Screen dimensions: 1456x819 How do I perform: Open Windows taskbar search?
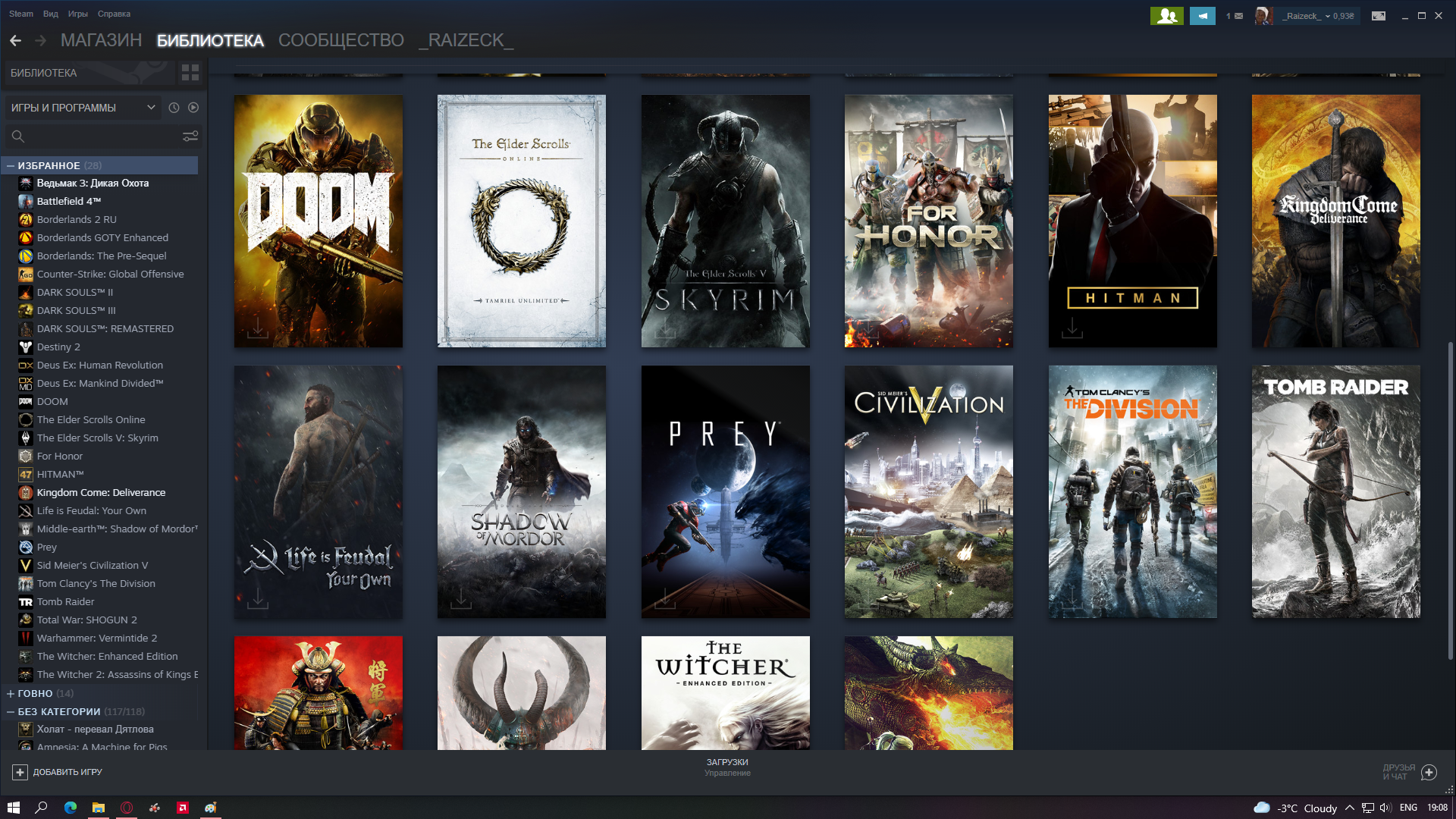42,808
